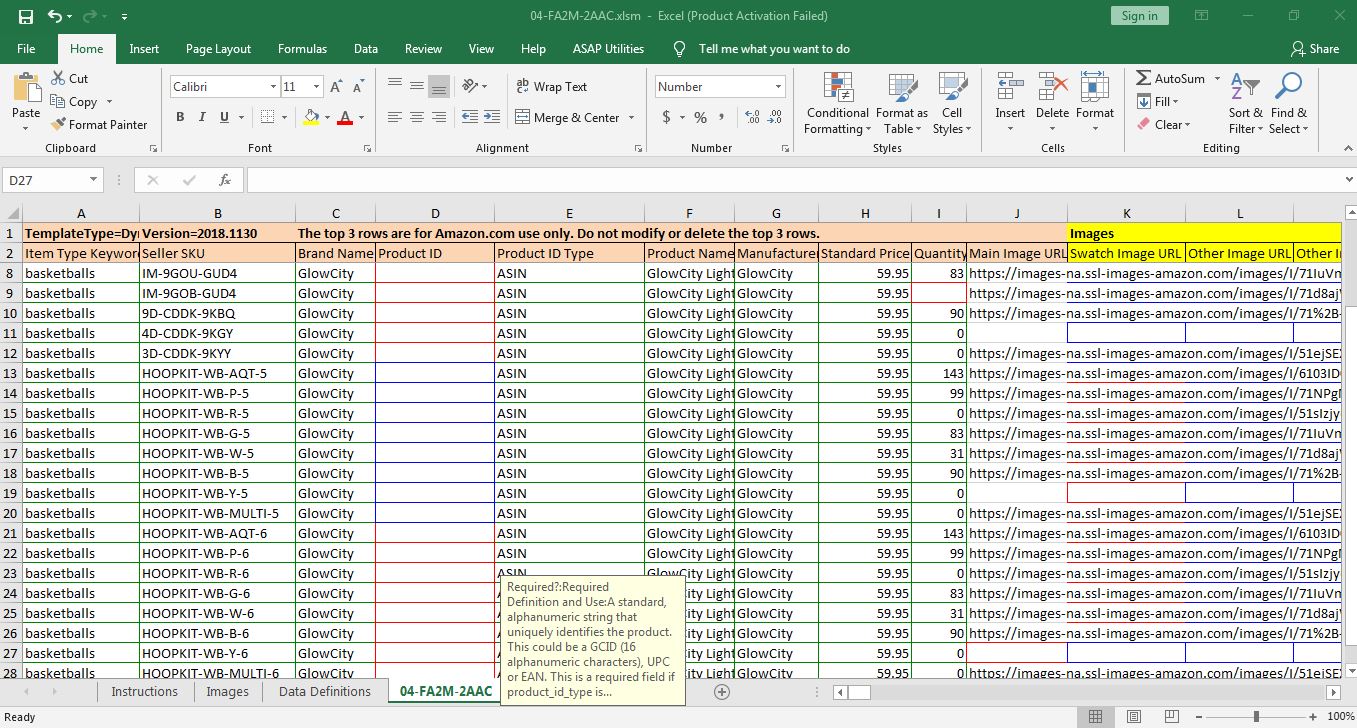Click the AutoSum sigma icon

click(1144, 78)
